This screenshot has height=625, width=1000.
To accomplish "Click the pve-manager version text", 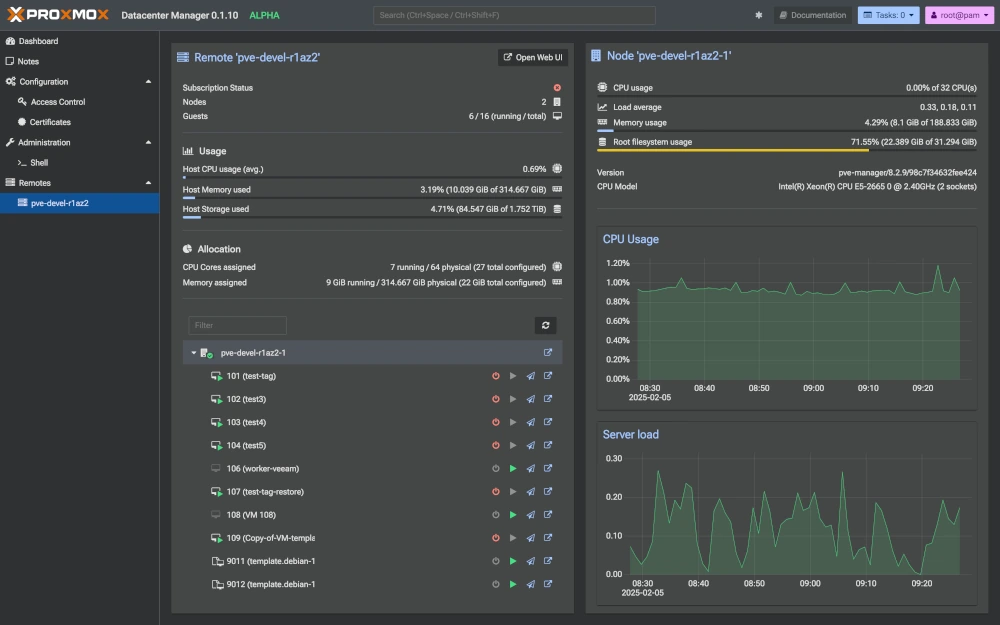I will (x=907, y=173).
